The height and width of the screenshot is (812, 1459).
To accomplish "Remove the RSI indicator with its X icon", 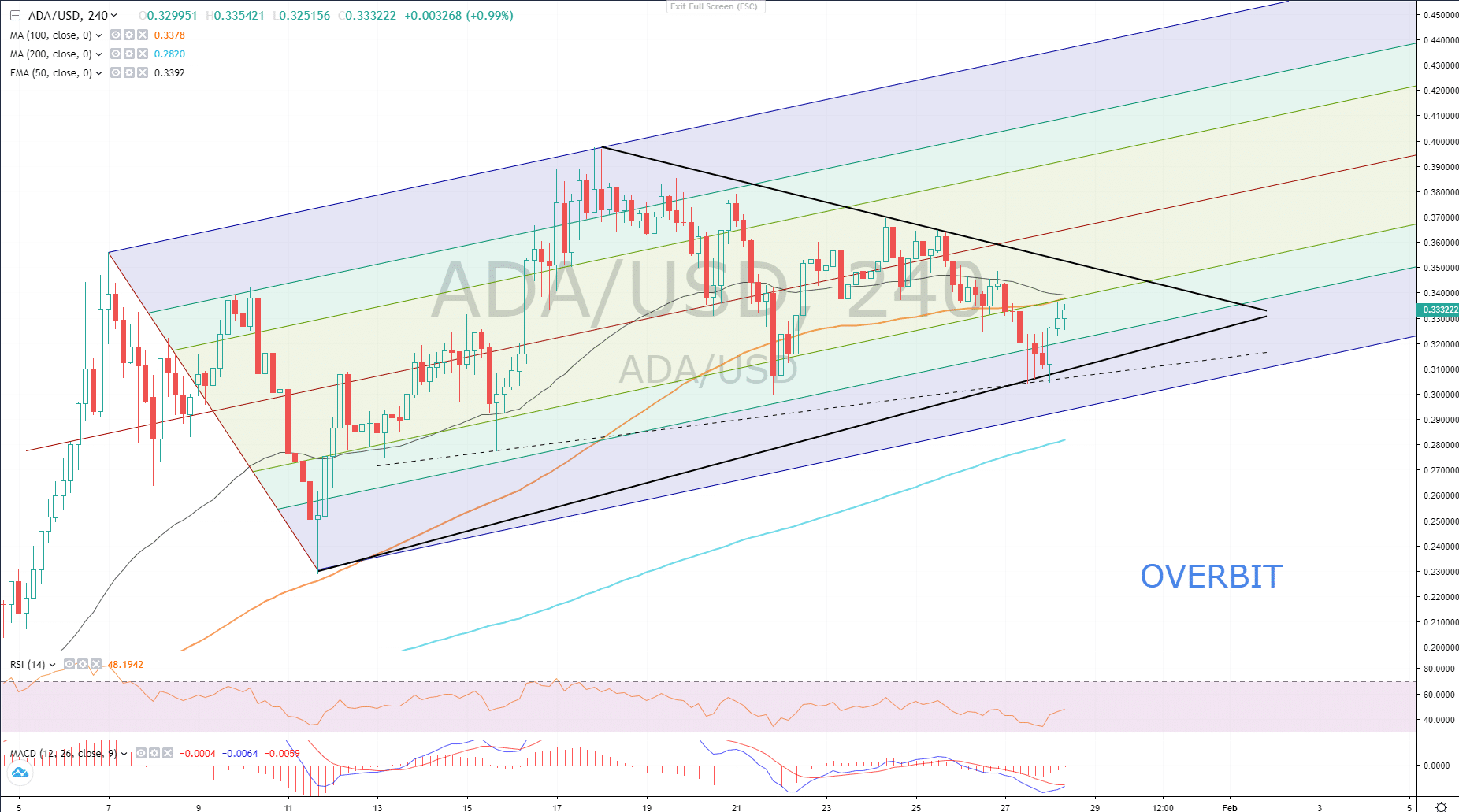I will 96,664.
